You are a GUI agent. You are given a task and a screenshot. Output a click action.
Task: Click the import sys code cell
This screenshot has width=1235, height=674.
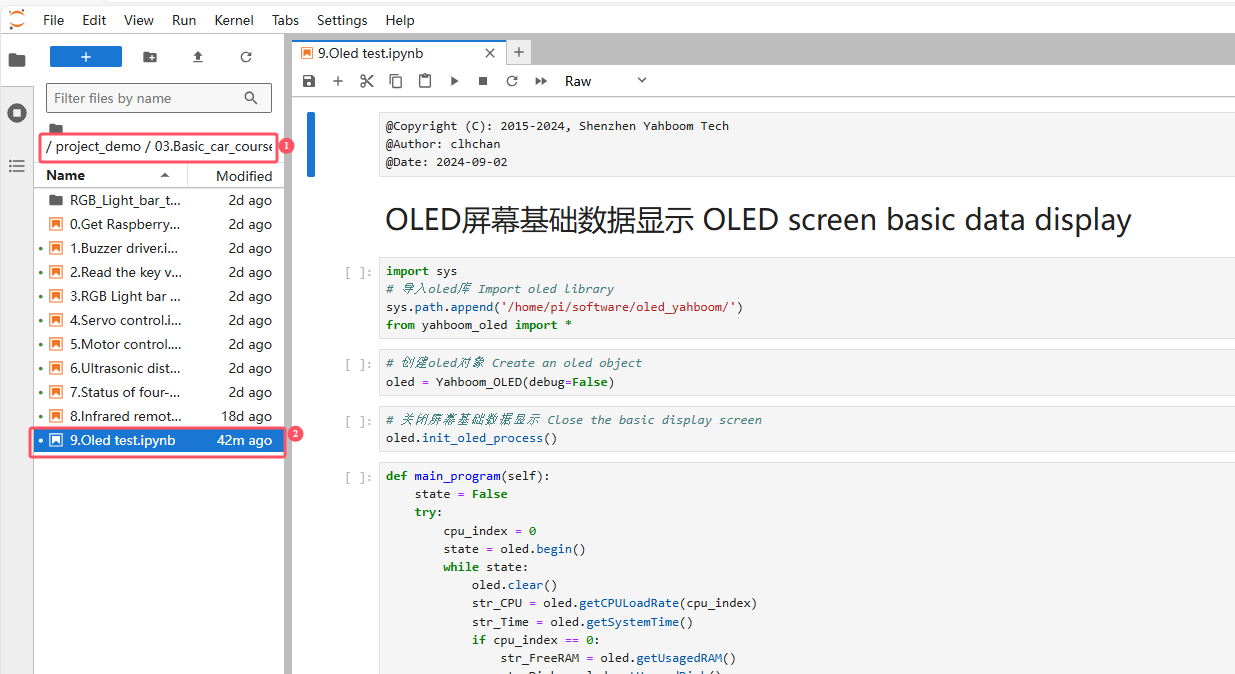click(807, 298)
